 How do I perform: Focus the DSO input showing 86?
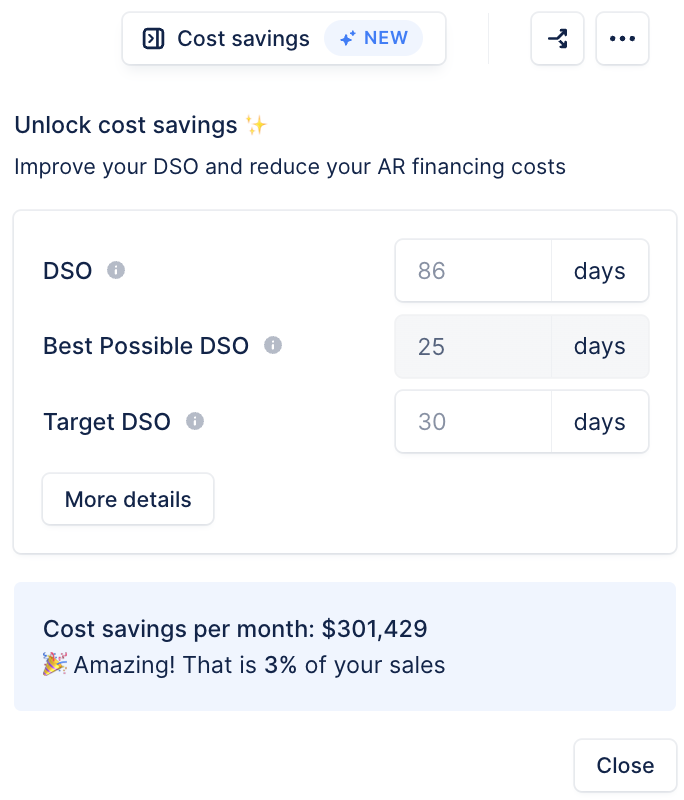pyautogui.click(x=473, y=270)
